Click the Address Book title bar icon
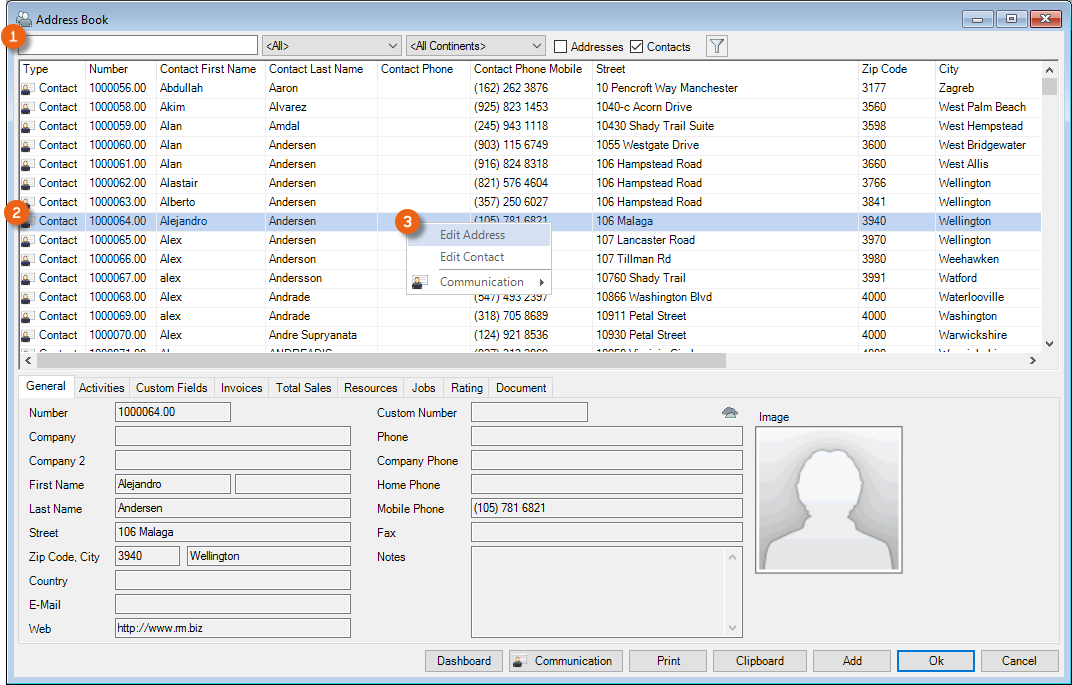This screenshot has width=1072, height=685. (x=22, y=19)
